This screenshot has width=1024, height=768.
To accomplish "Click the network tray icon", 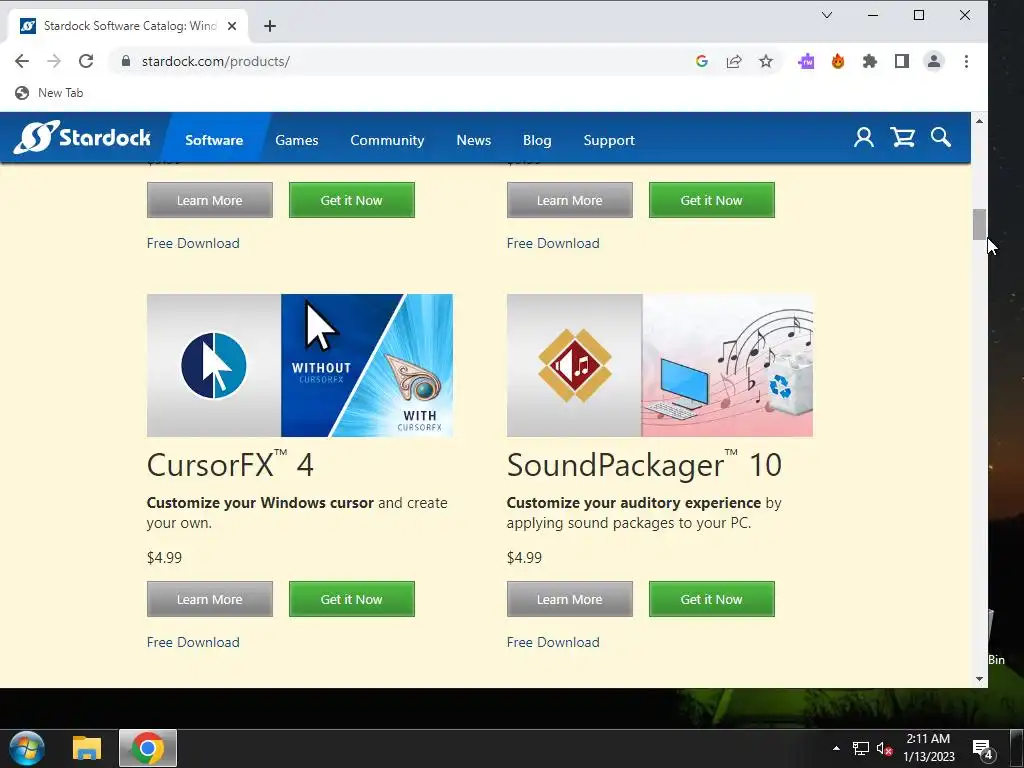I will pyautogui.click(x=860, y=748).
